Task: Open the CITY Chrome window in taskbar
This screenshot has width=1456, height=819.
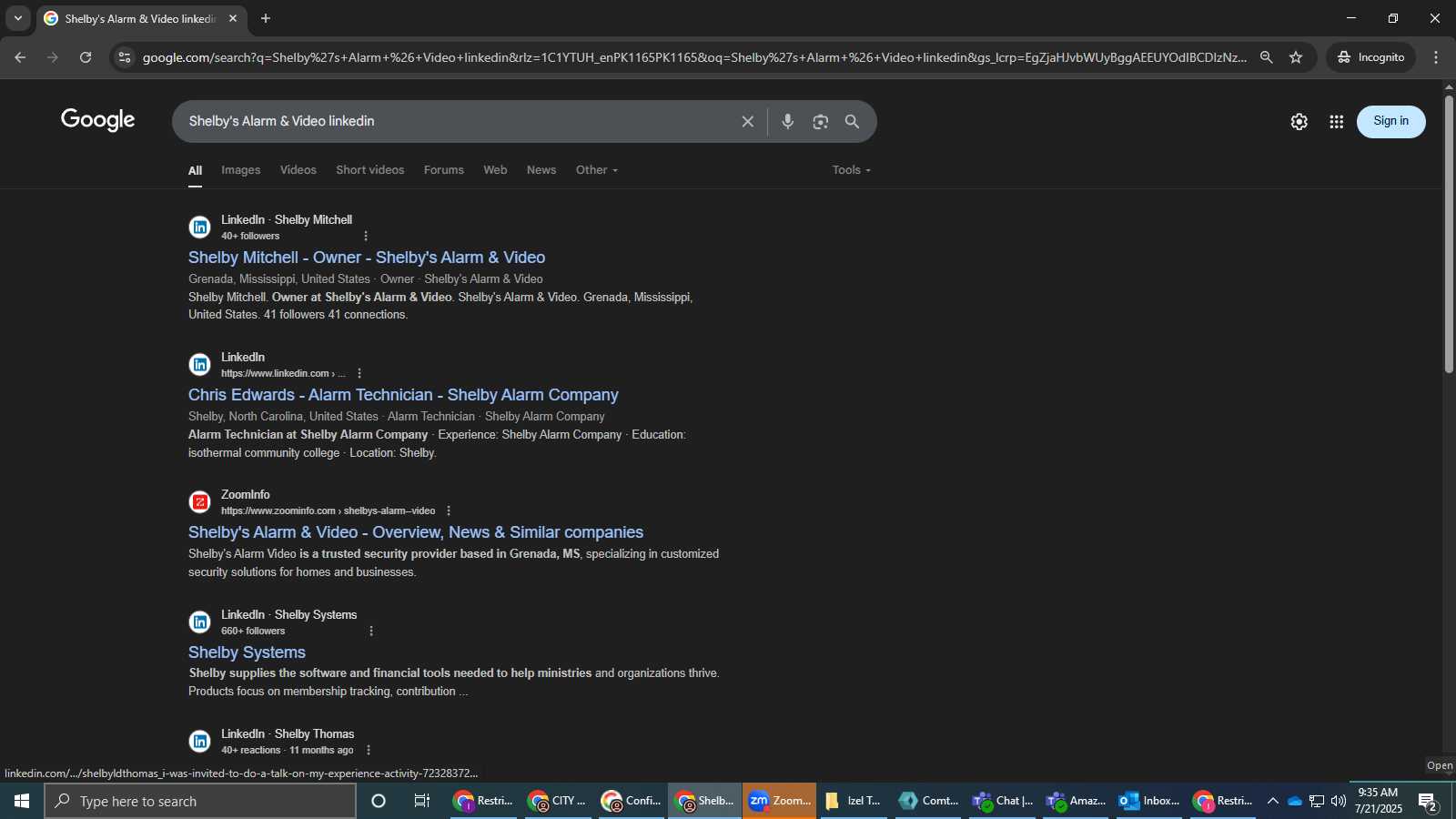Action: coord(556,801)
